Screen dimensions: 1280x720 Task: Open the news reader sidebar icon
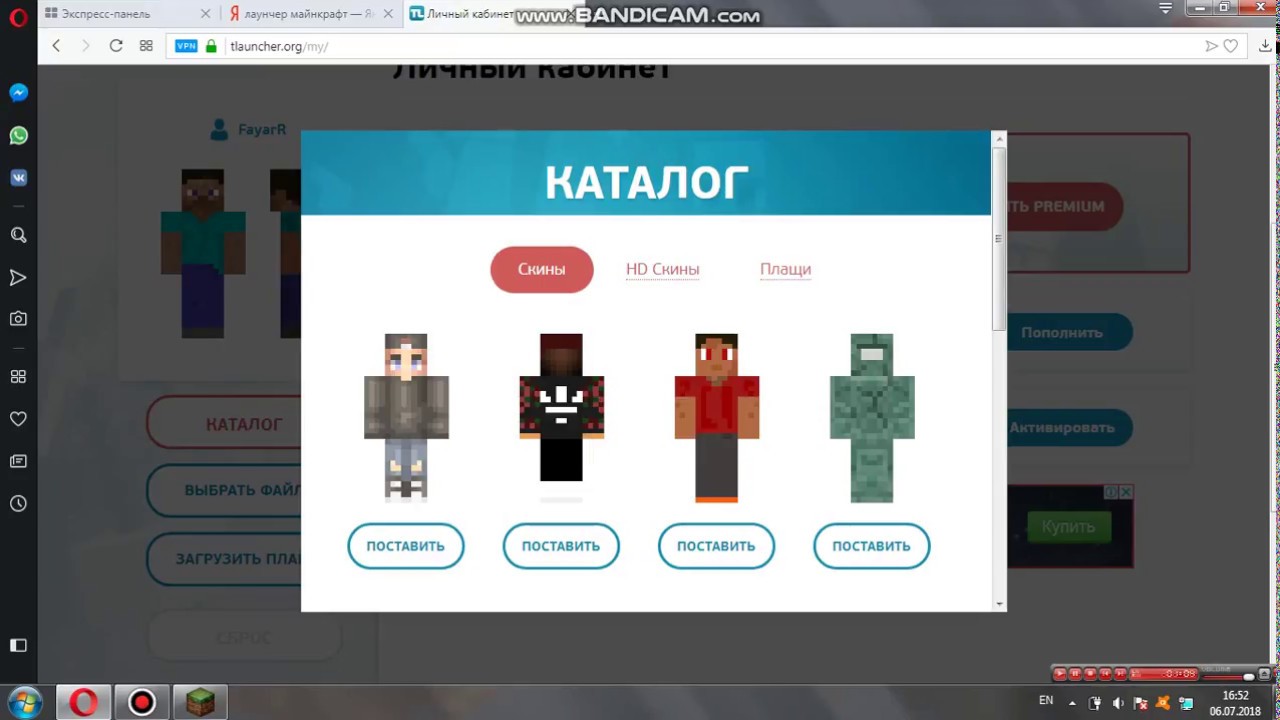[x=18, y=461]
